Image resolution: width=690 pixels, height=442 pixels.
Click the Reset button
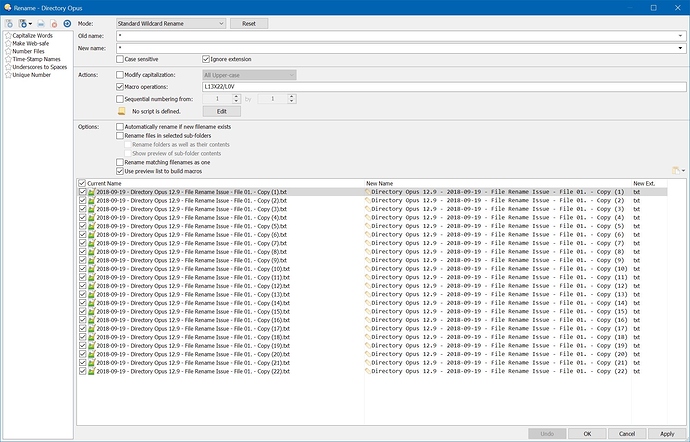point(249,24)
